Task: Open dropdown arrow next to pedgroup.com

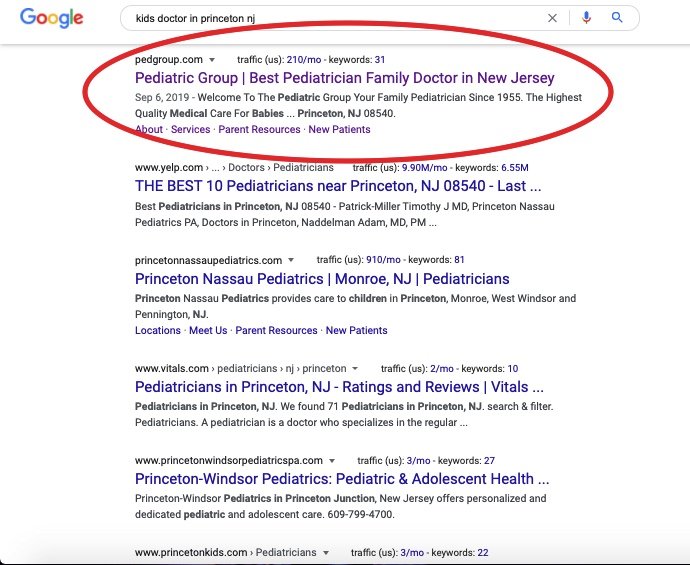Action: click(x=212, y=60)
